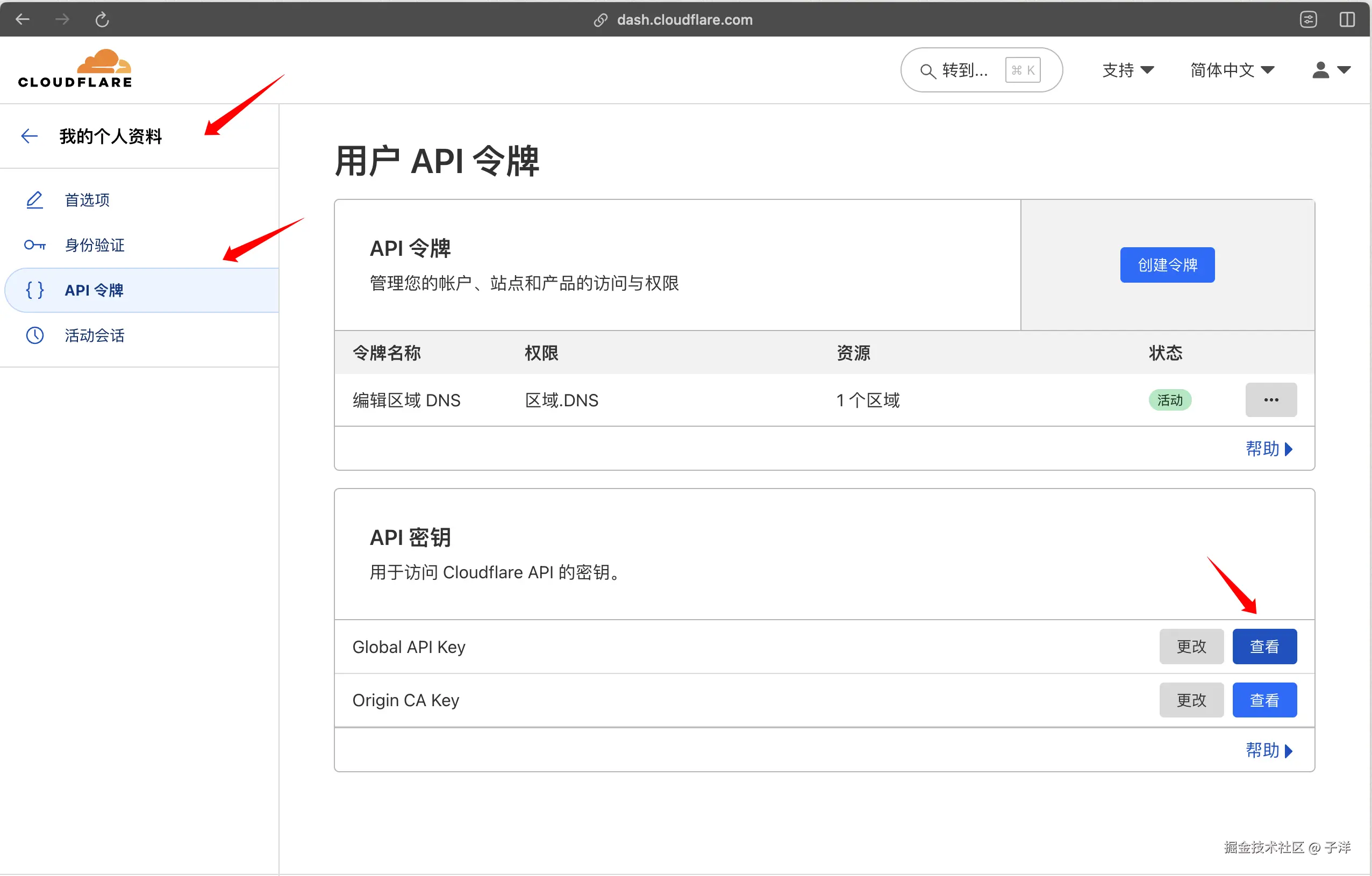Click the back arrow beside 我的个人资料
The image size is (1372, 876).
pyautogui.click(x=29, y=135)
